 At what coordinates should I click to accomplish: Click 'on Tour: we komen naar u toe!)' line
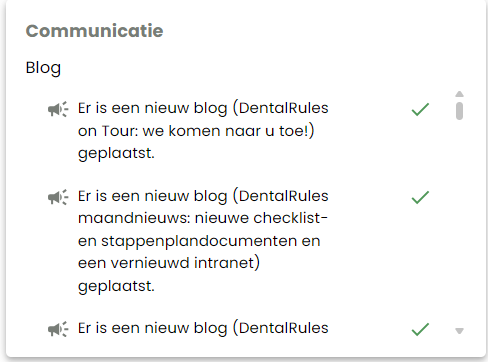196,131
